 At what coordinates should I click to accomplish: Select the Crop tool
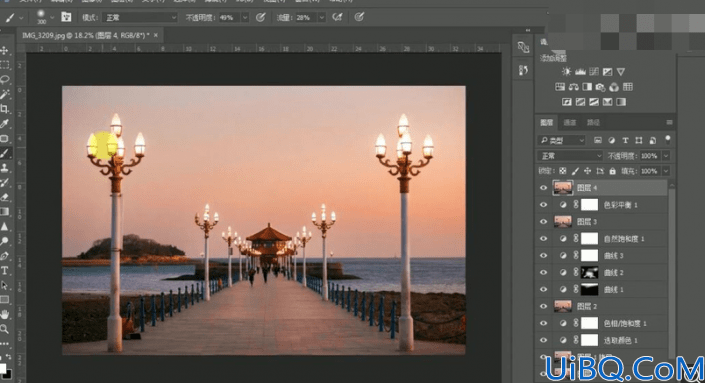pos(4,109)
